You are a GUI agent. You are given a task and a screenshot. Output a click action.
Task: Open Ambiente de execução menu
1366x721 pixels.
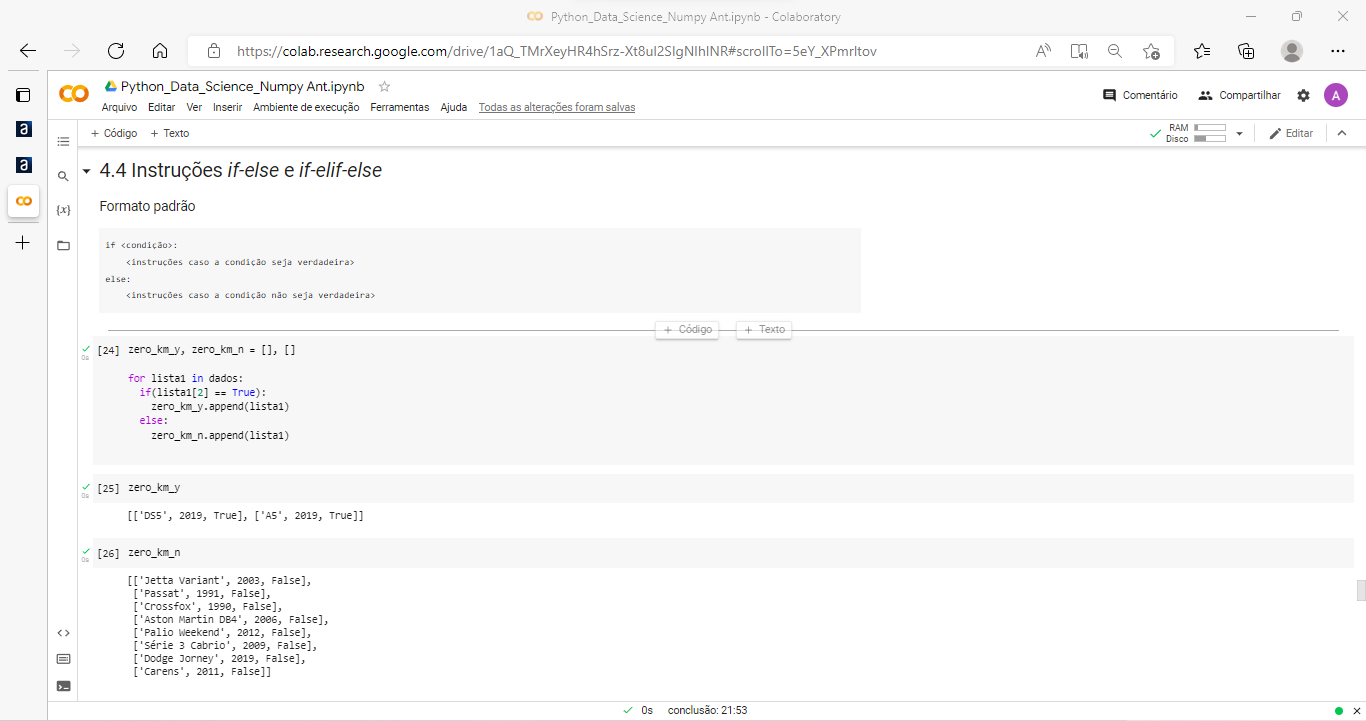(306, 107)
